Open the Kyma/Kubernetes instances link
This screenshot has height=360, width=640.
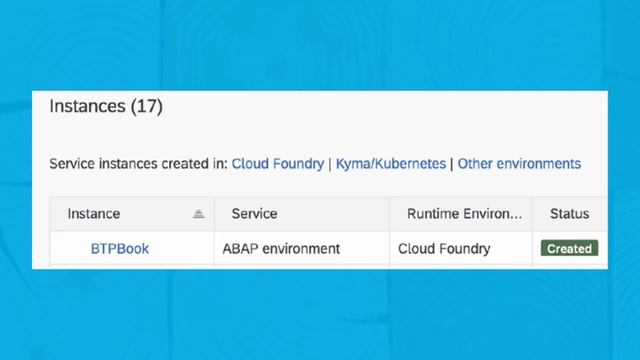[x=391, y=164]
